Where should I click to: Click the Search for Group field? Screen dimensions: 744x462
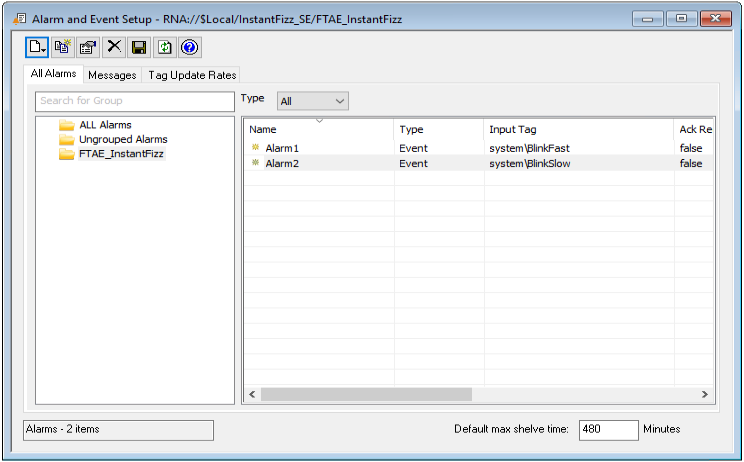click(135, 101)
